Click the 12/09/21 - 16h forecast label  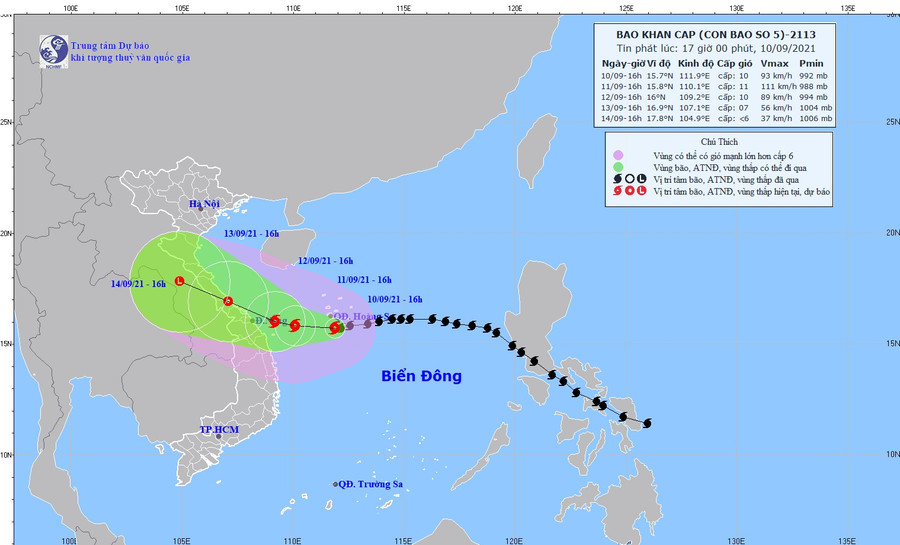pyautogui.click(x=325, y=261)
